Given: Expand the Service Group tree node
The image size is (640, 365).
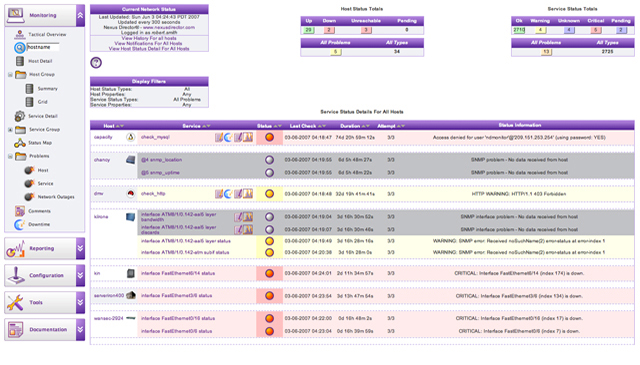Looking at the screenshot, I should click(10, 130).
